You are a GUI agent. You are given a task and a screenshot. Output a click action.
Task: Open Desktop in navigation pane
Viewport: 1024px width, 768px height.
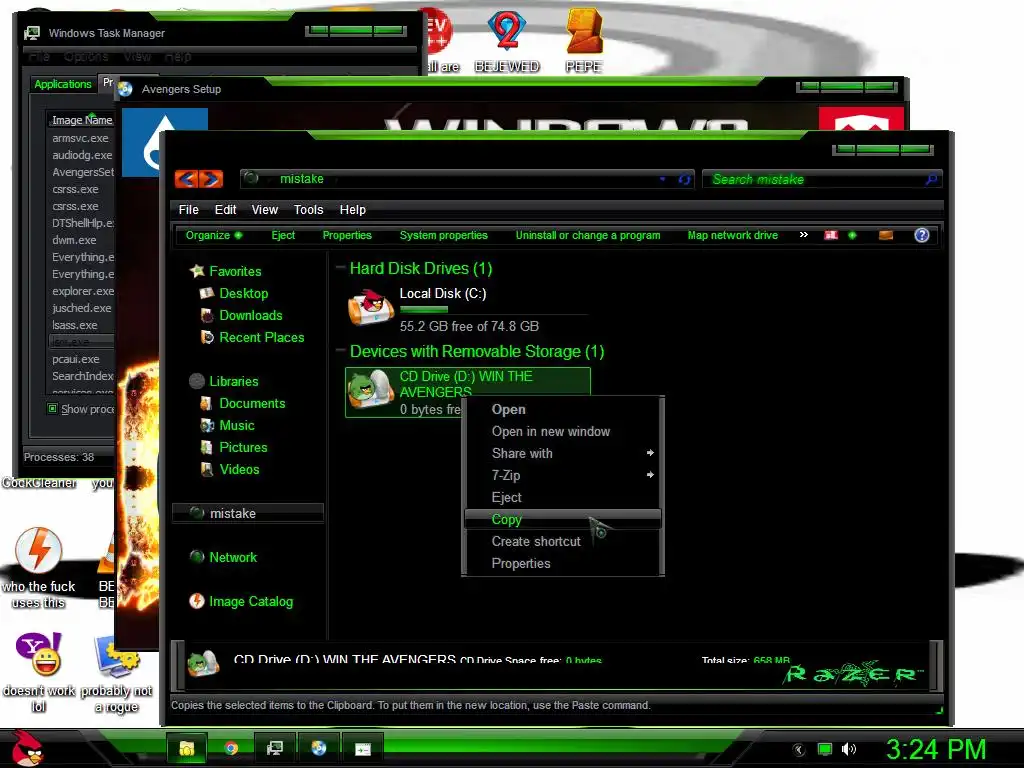tap(244, 293)
